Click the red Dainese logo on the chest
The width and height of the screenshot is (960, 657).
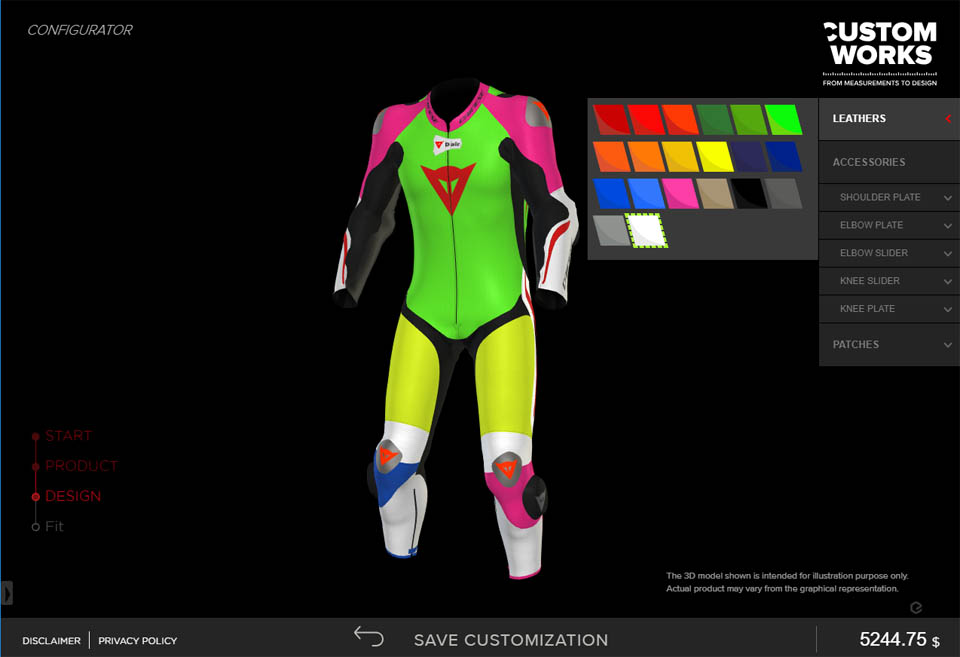click(x=448, y=187)
